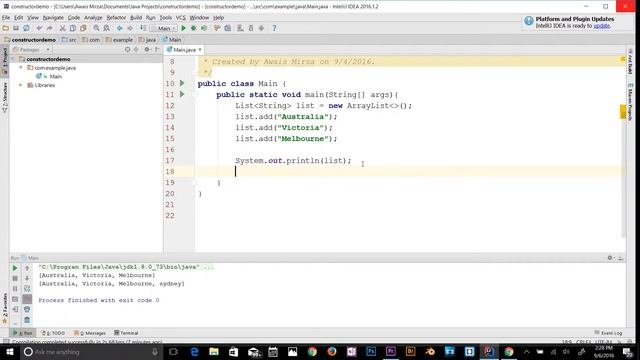Image resolution: width=640 pixels, height=360 pixels.
Task: Toggle soft wraps in the Run console
Action: pyautogui.click(x=27, y=289)
